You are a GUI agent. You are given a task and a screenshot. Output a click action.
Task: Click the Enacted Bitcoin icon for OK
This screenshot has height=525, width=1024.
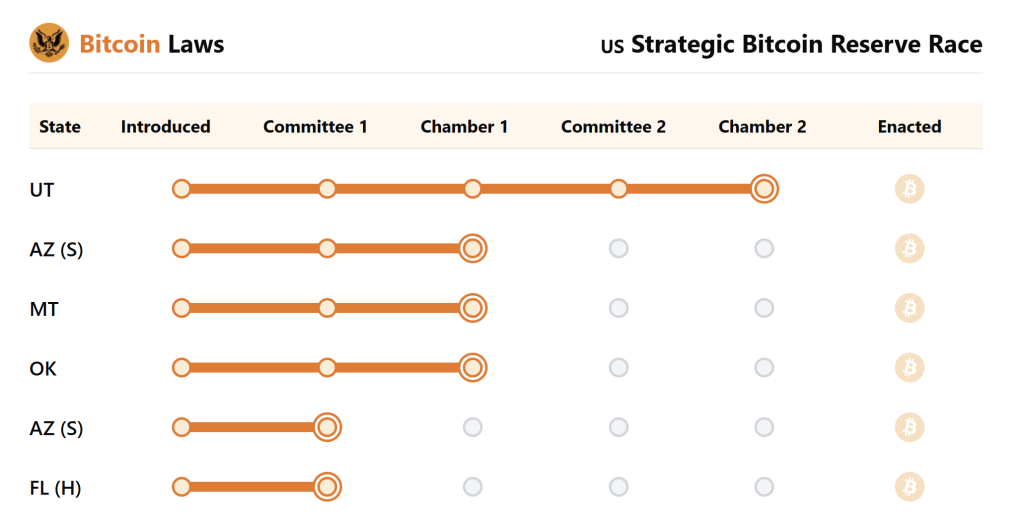[909, 368]
